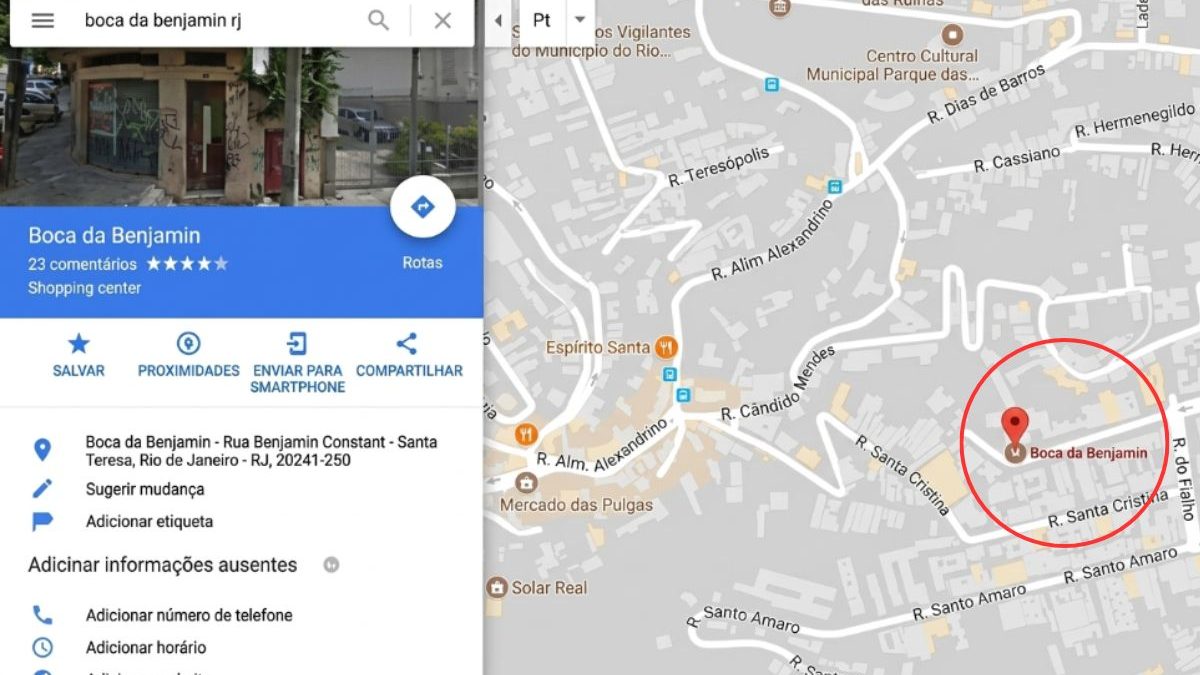Open the hamburger menu in search bar

point(42,20)
